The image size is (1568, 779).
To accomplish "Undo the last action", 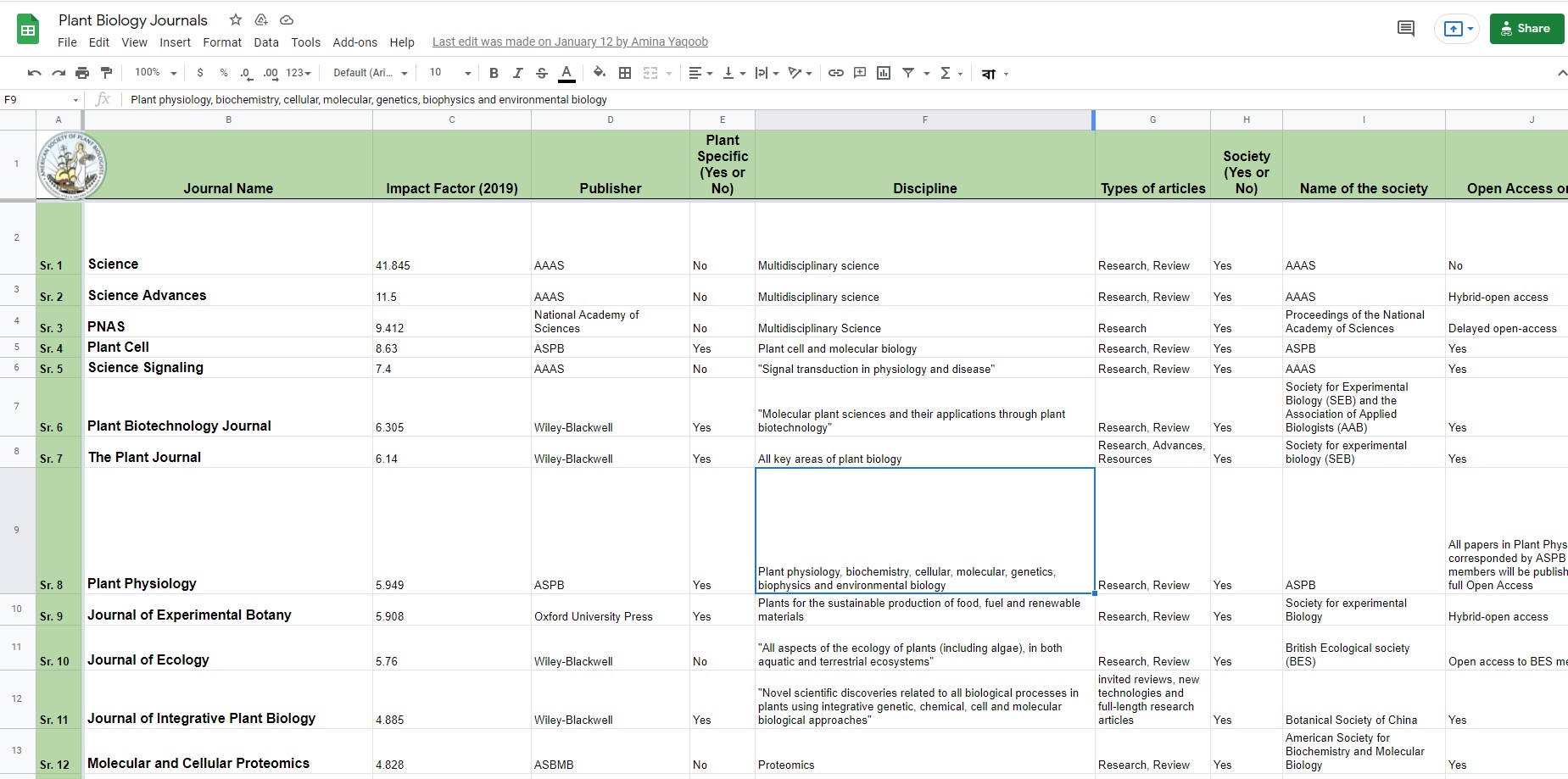I will (34, 73).
